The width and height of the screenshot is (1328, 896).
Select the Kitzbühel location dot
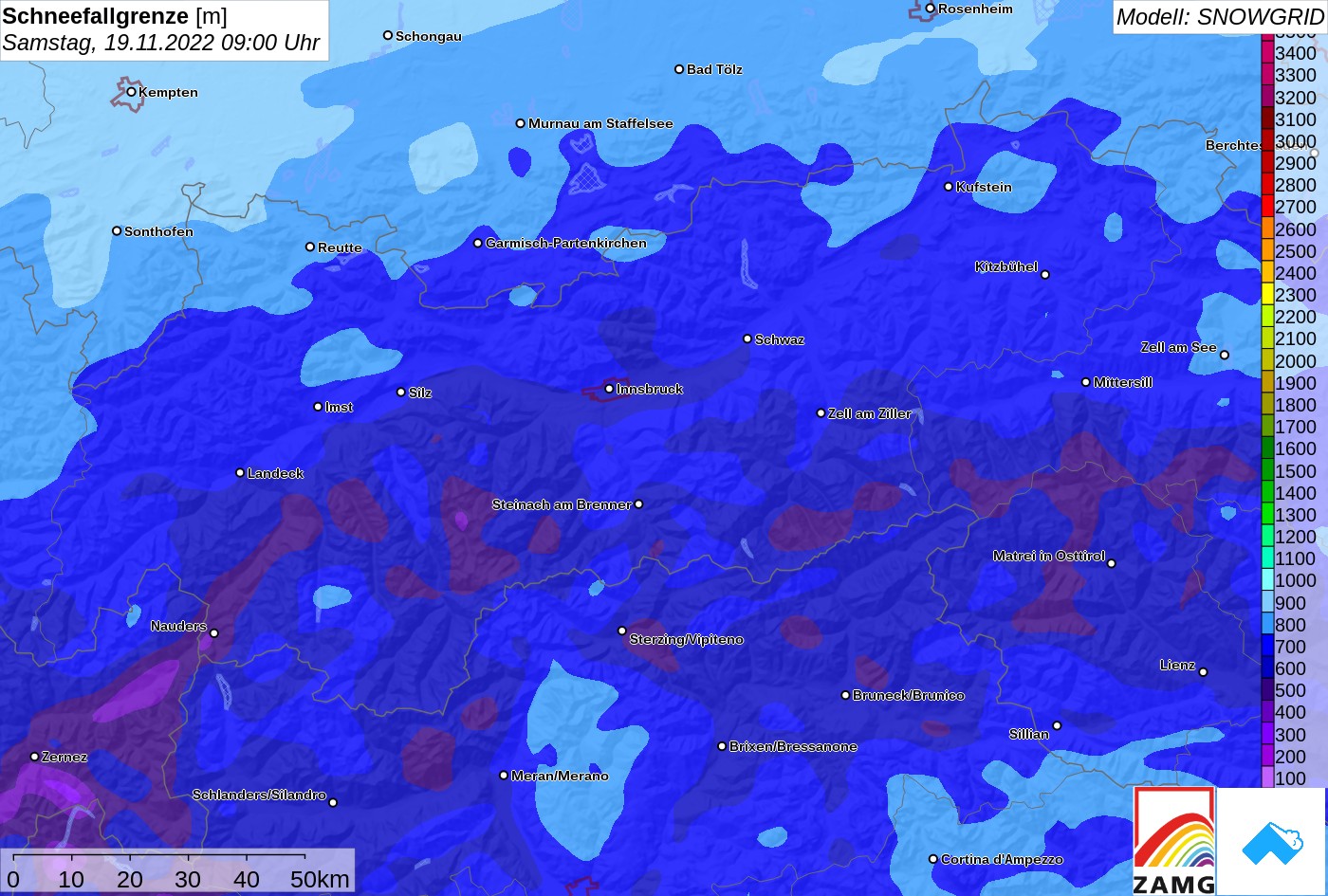coord(1045,275)
